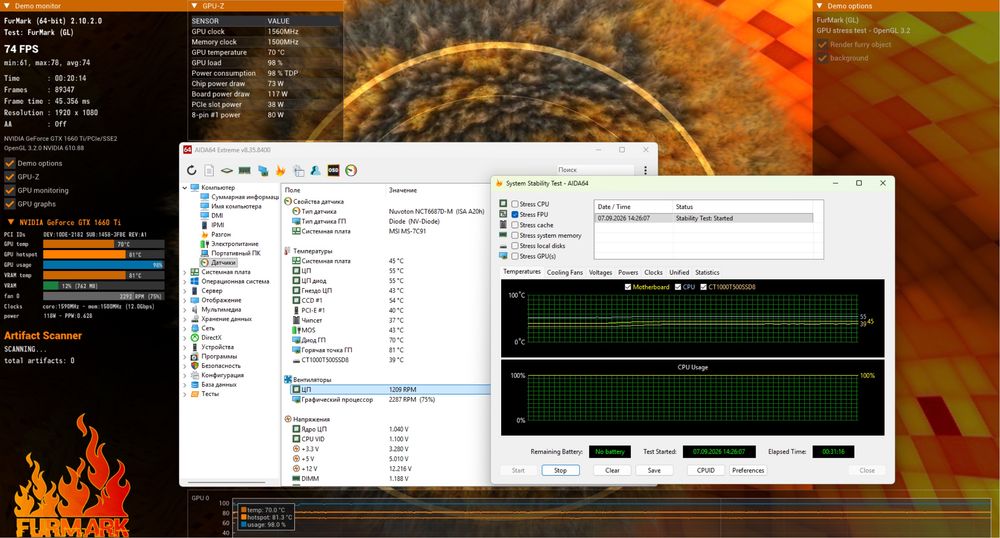The height and width of the screenshot is (538, 1000).
Task: Open the report page icon in AIDA64 toolbar
Action: point(209,170)
